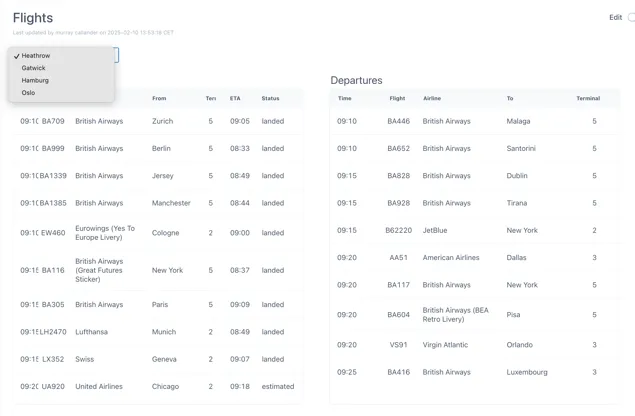
Task: Click the departures Time column header
Action: 345,98
